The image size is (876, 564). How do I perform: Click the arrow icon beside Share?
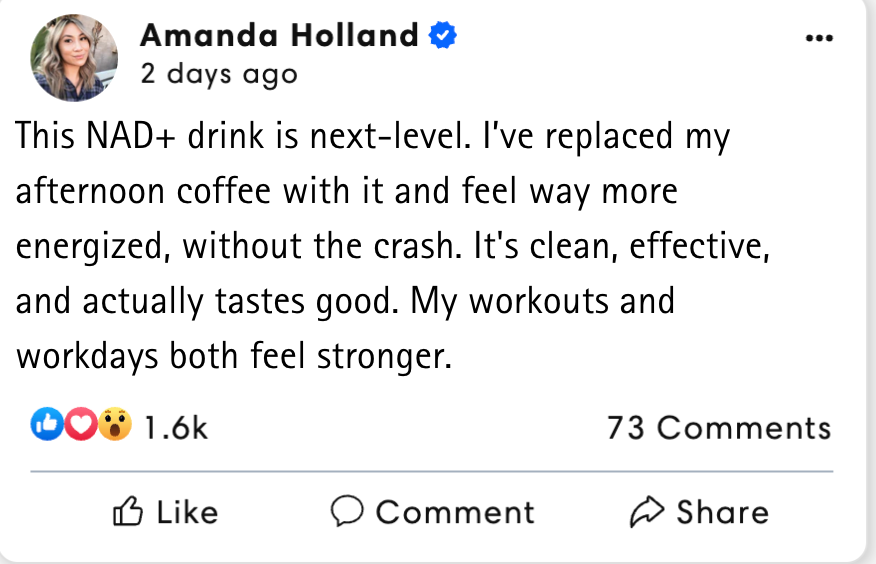pos(647,512)
